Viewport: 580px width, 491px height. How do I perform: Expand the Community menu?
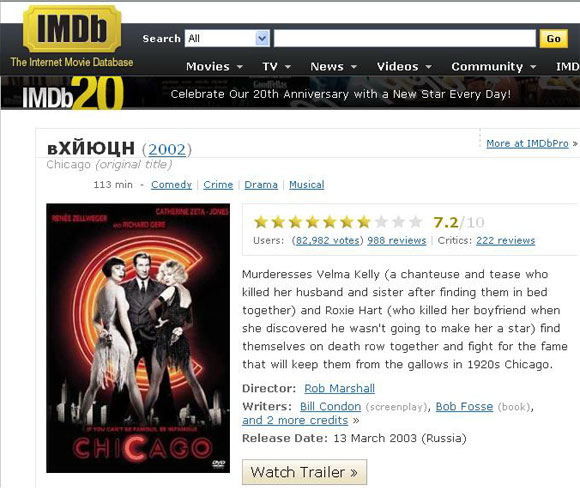point(493,67)
